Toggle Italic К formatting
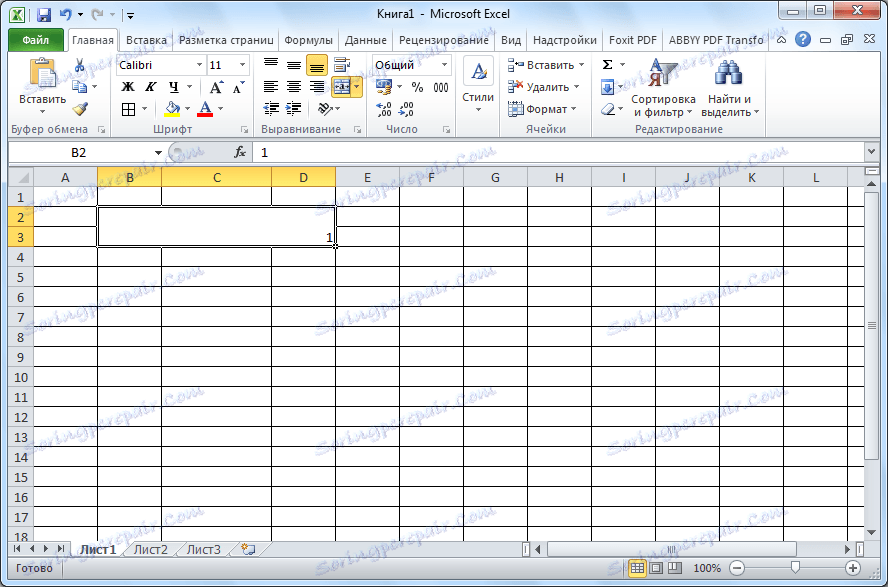The height and width of the screenshot is (587, 888). (x=151, y=87)
